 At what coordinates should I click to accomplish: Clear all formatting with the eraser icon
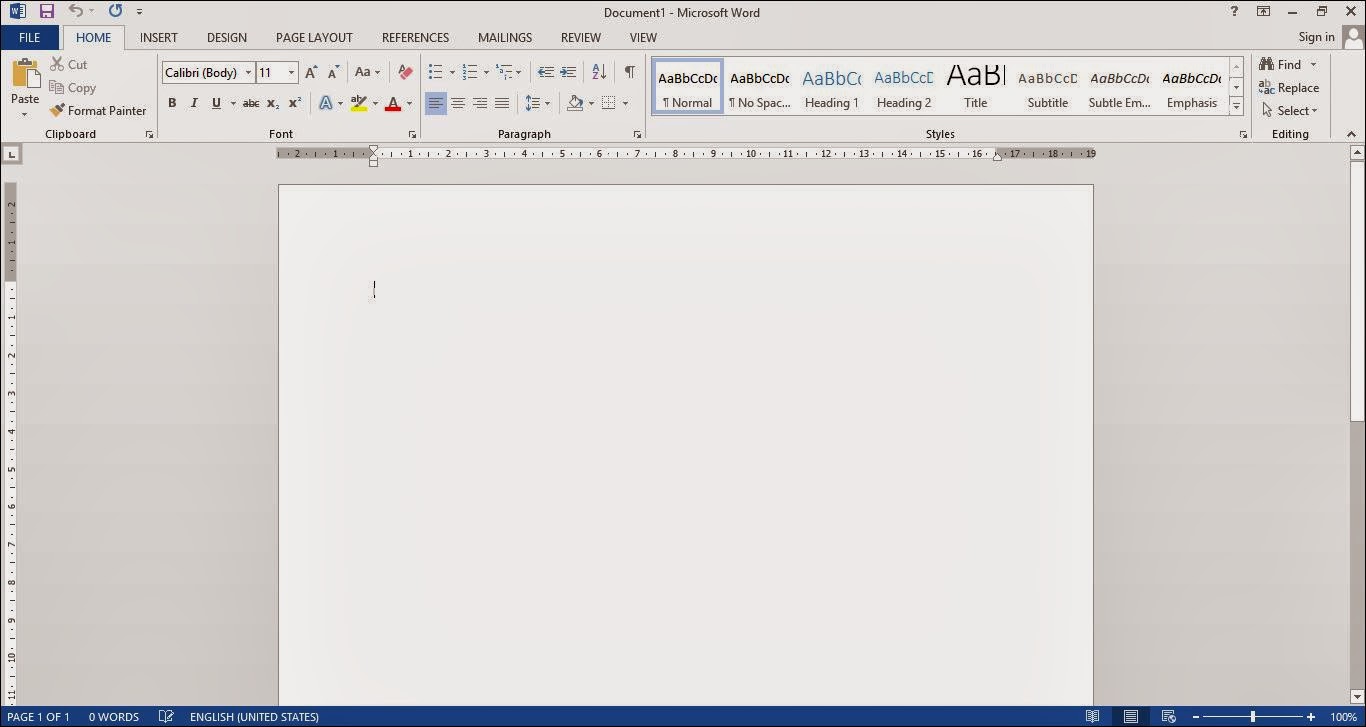(404, 72)
